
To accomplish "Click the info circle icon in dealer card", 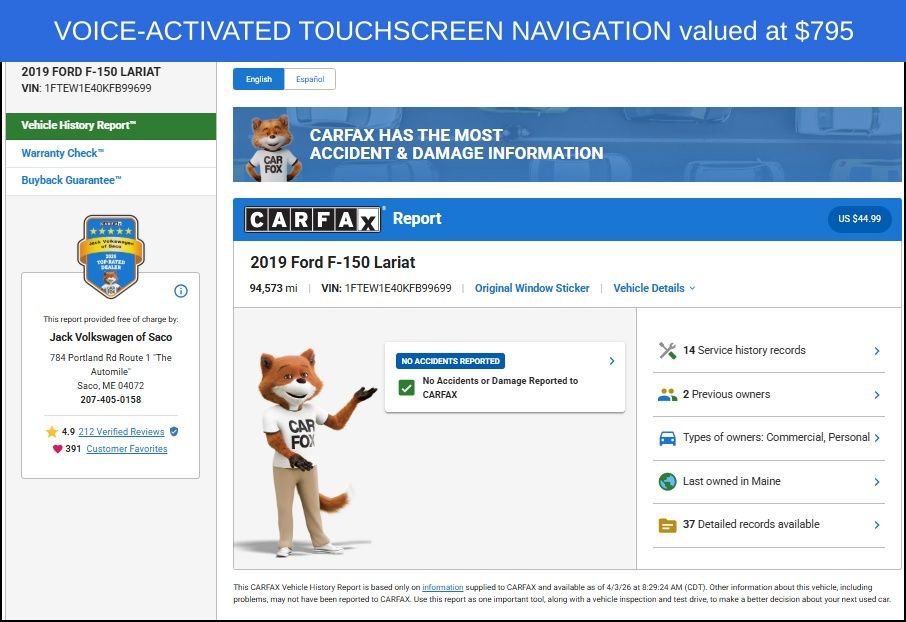I will point(181,291).
